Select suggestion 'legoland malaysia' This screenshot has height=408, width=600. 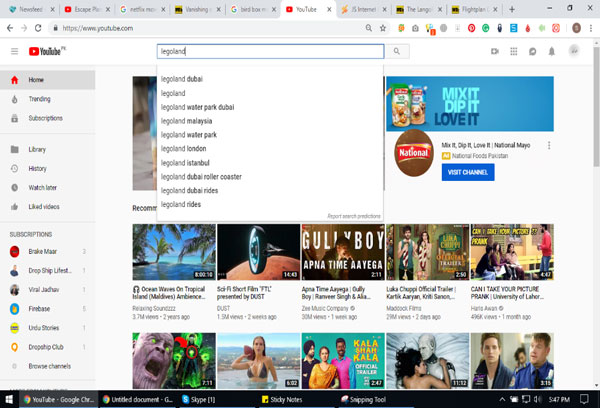270,121
